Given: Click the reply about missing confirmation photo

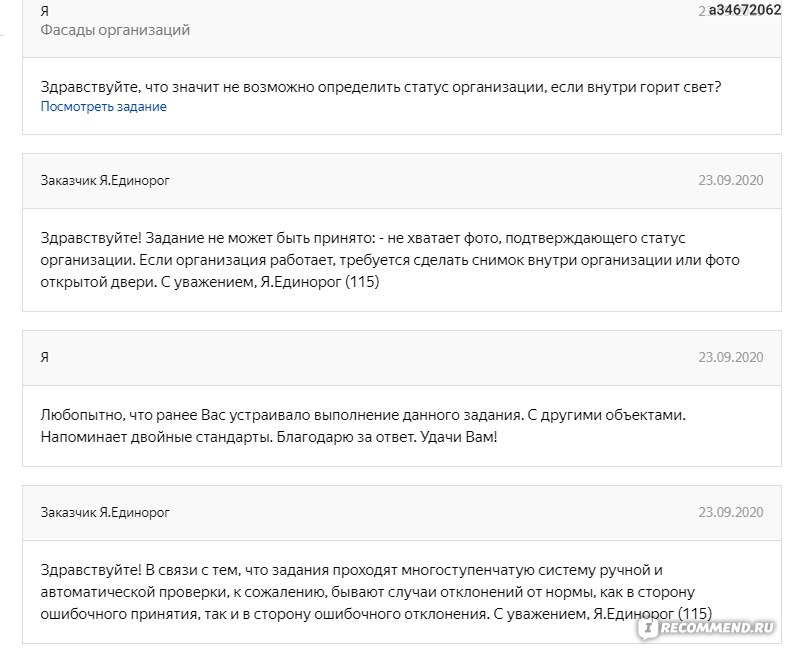Looking at the screenshot, I should tap(390, 260).
